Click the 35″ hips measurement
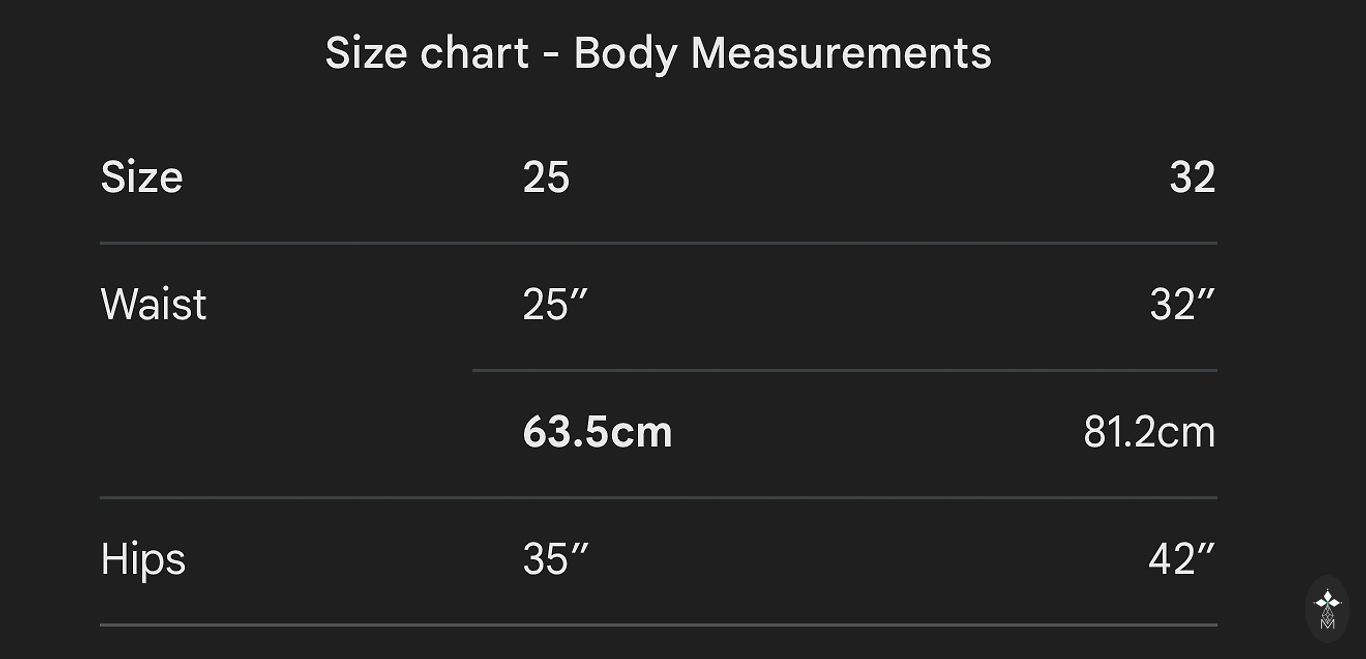Viewport: 1366px width, 659px height. coord(555,559)
